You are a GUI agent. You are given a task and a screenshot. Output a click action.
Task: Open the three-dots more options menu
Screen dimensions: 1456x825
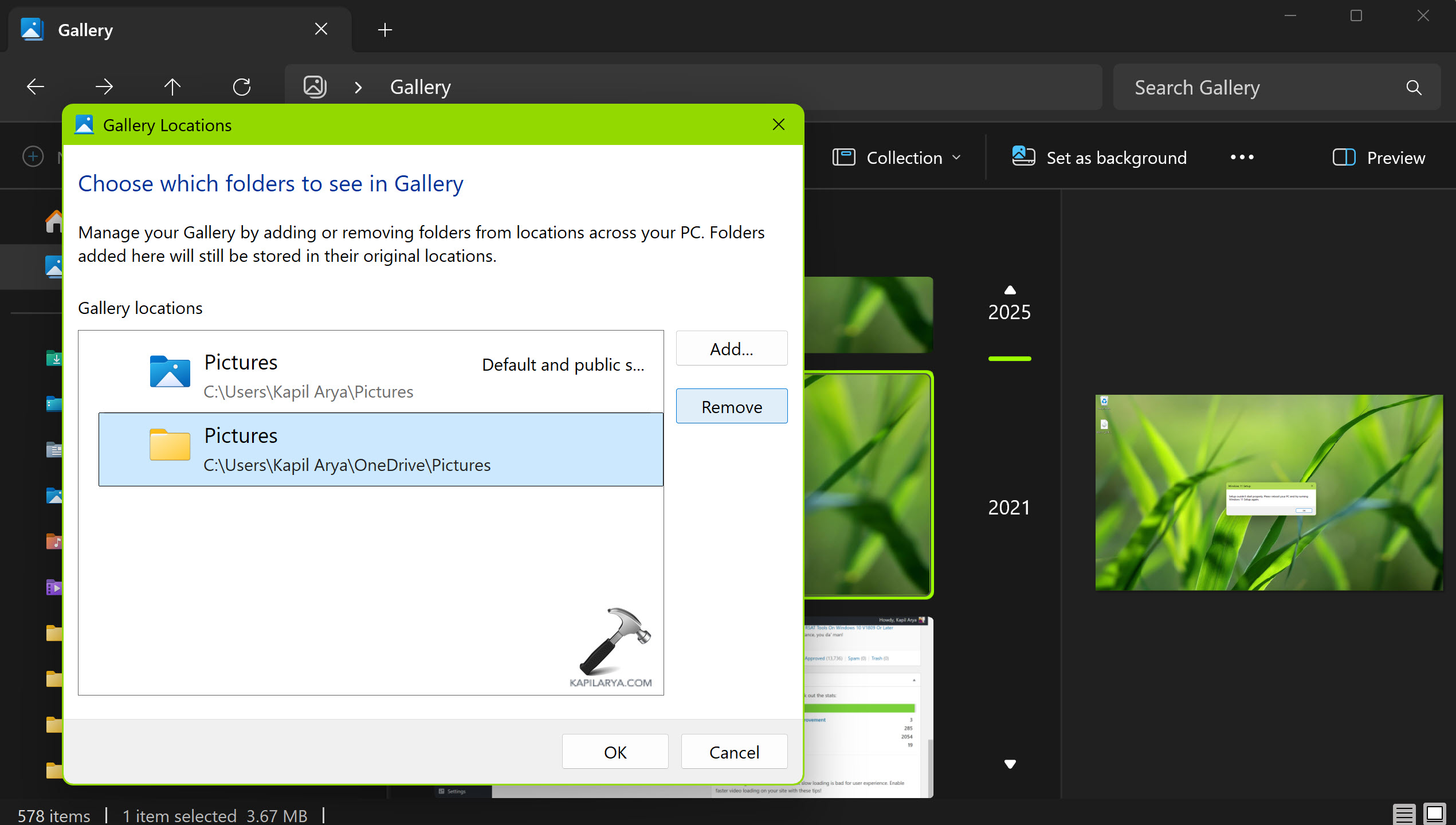1242,158
